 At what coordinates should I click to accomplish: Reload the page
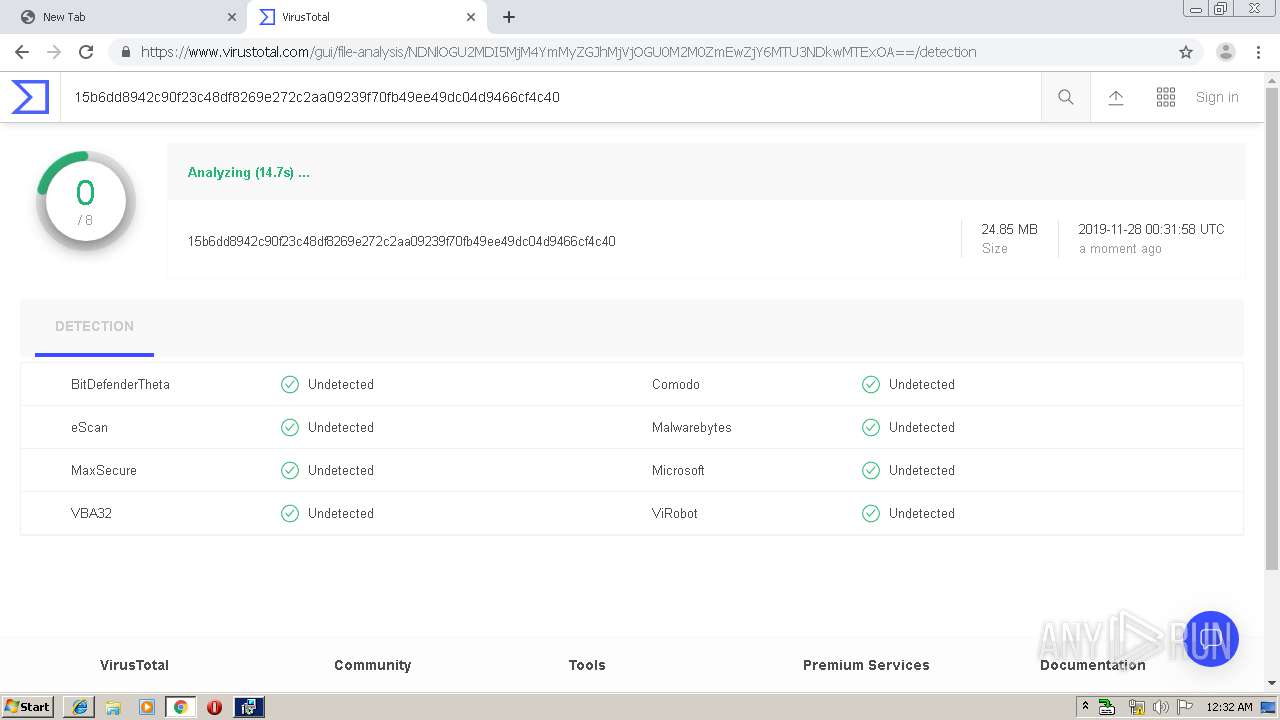tap(86, 52)
